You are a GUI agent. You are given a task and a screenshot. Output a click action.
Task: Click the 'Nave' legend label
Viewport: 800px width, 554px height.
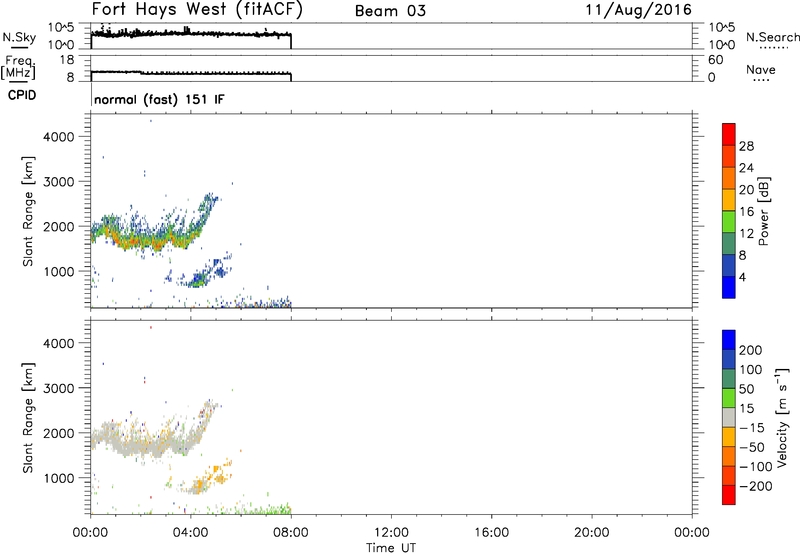pyautogui.click(x=761, y=69)
